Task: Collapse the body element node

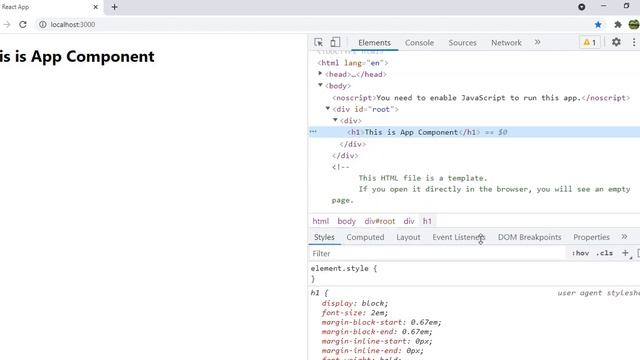Action: point(320,85)
